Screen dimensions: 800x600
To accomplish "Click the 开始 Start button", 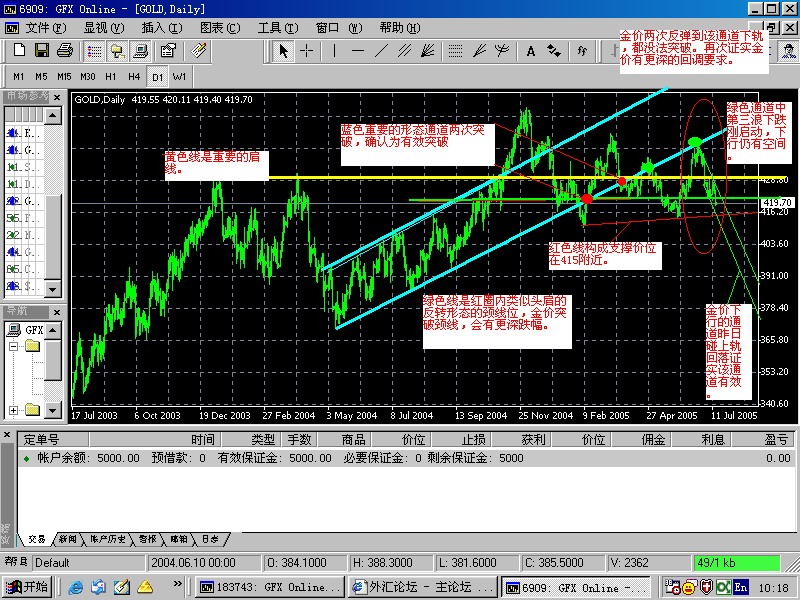I will click(x=26, y=587).
